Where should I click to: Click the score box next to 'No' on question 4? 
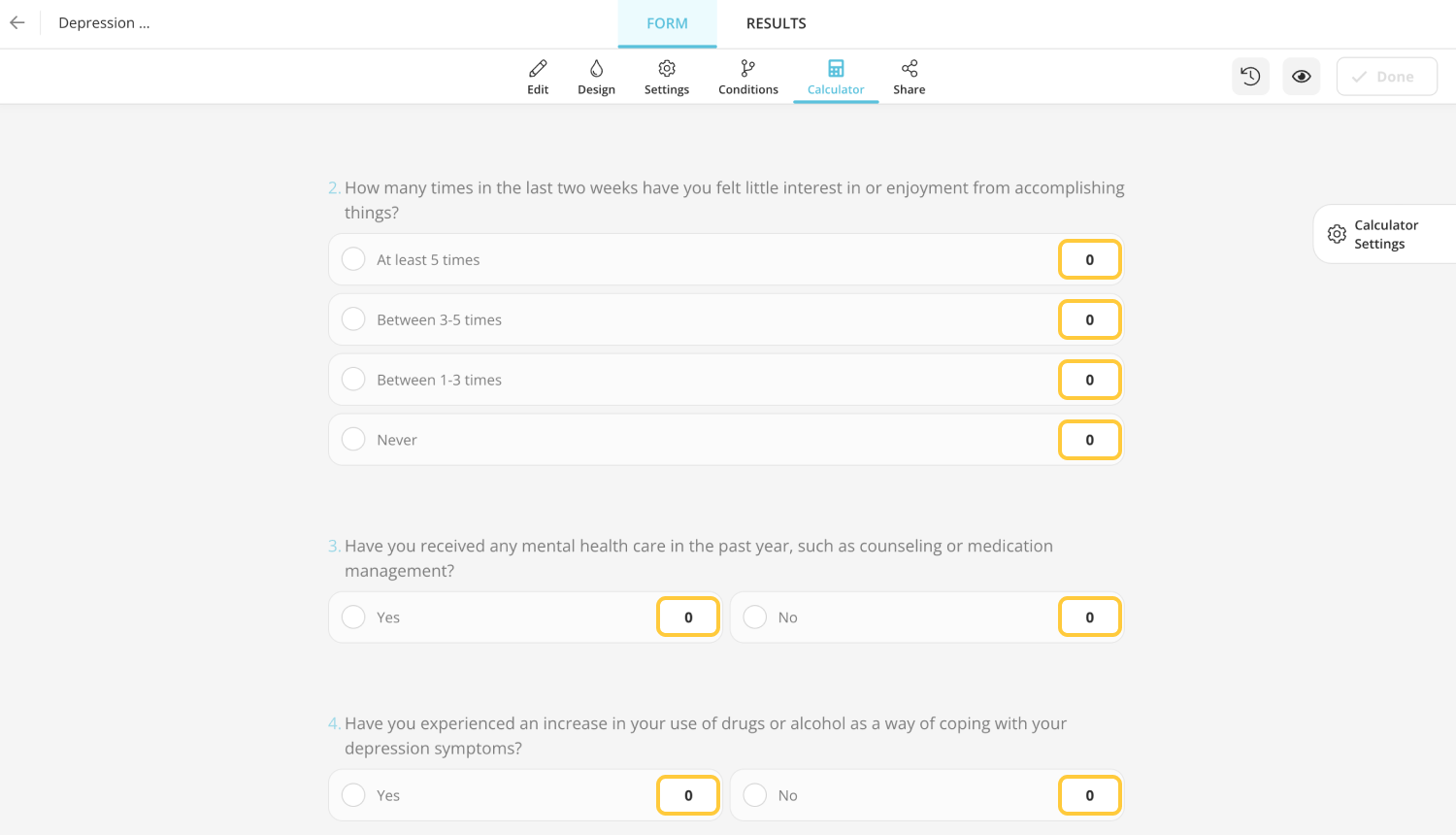tap(1089, 795)
